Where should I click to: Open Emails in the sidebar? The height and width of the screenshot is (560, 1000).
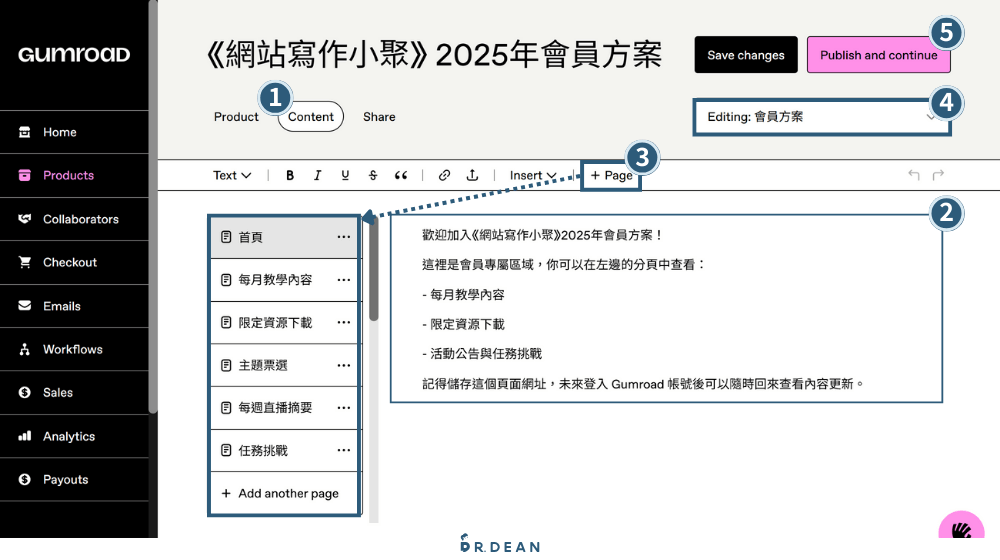coord(74,306)
